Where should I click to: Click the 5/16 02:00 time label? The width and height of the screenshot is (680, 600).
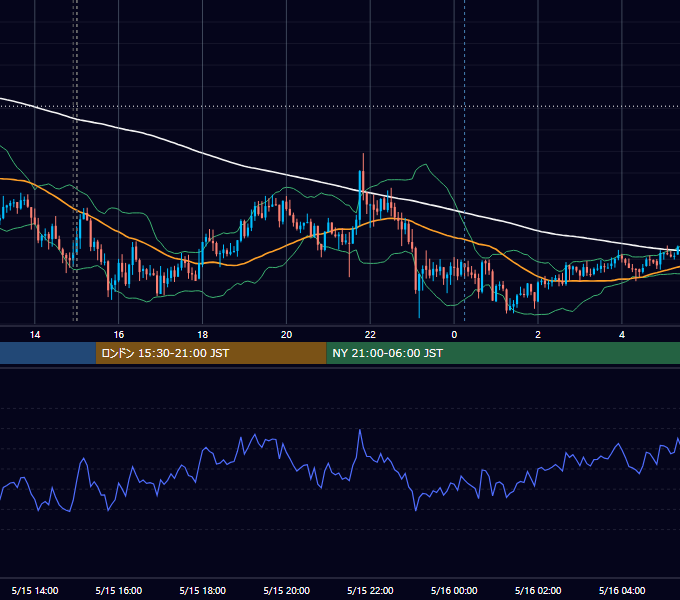538,590
